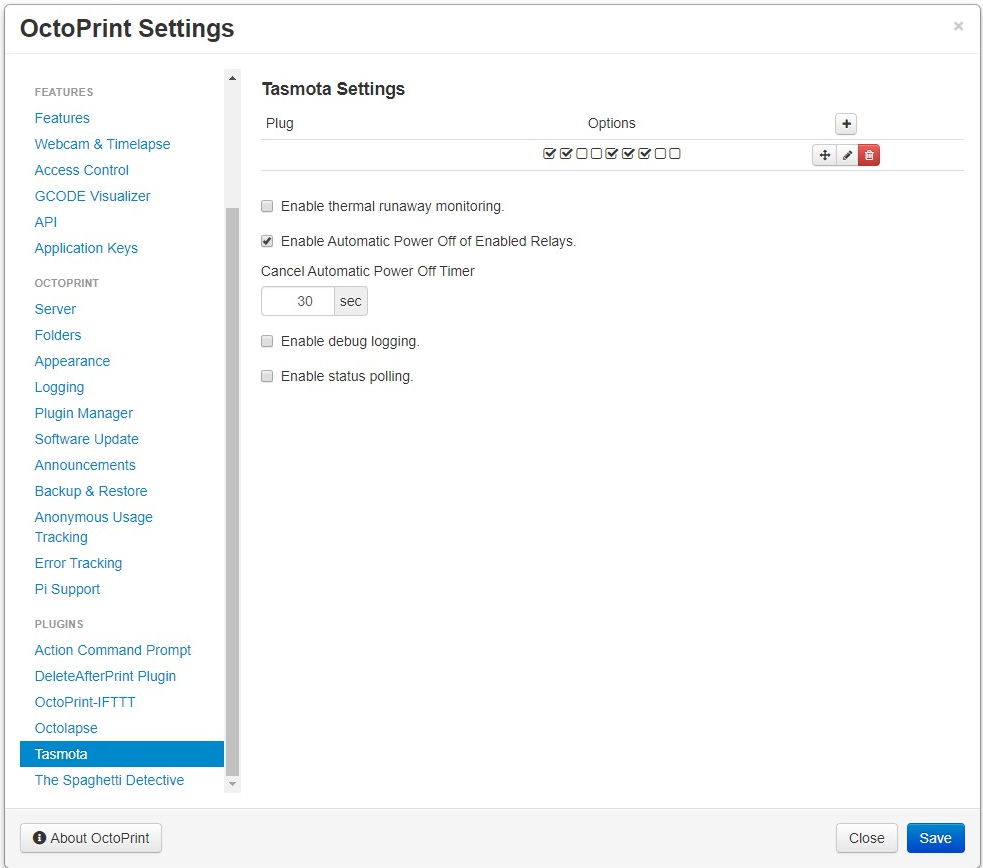Enable status polling checkbox

click(x=267, y=376)
